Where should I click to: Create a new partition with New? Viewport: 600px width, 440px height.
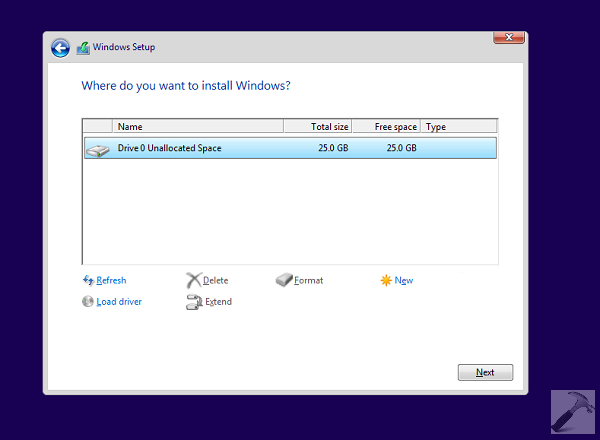click(x=404, y=280)
